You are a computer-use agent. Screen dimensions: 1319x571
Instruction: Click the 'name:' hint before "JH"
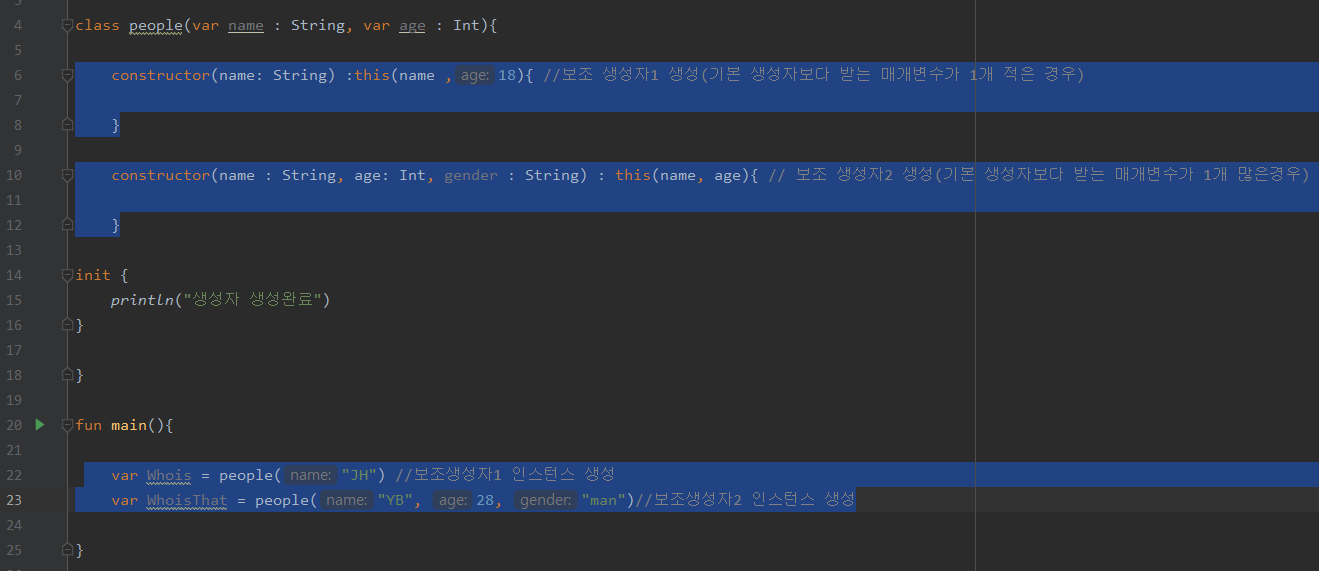click(x=310, y=475)
